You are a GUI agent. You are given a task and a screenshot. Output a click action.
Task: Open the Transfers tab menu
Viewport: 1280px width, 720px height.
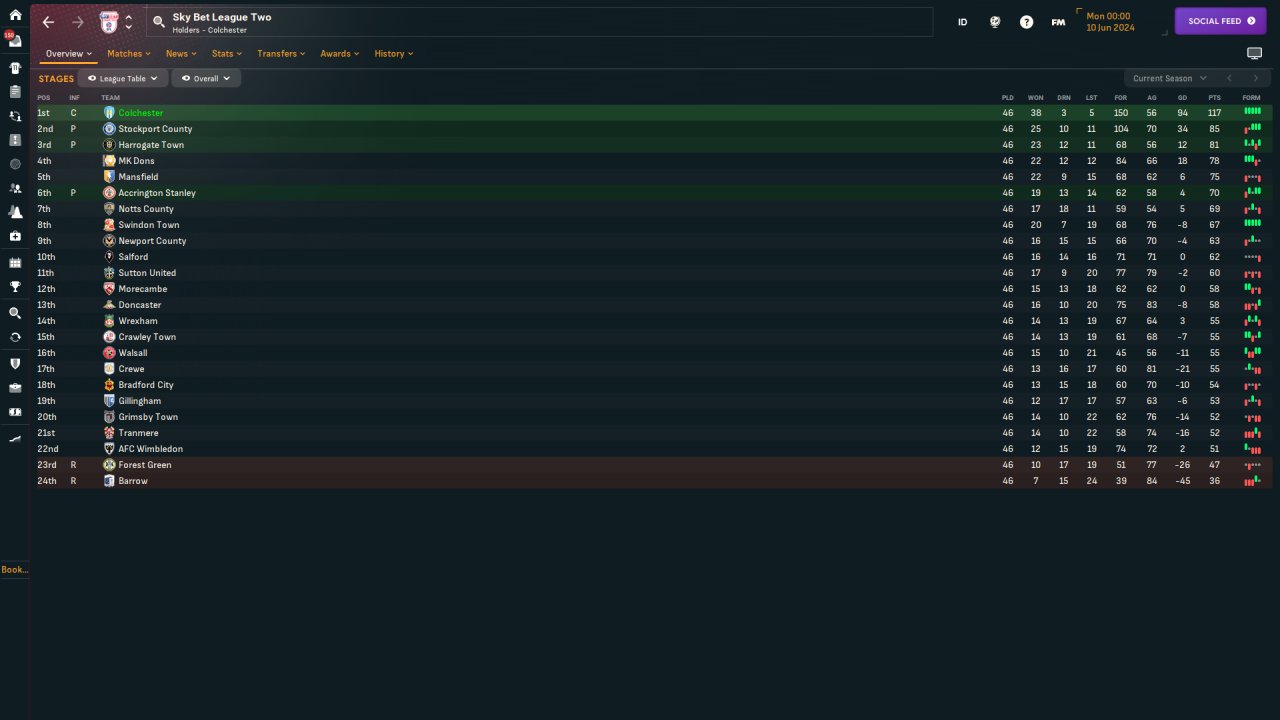coord(282,54)
